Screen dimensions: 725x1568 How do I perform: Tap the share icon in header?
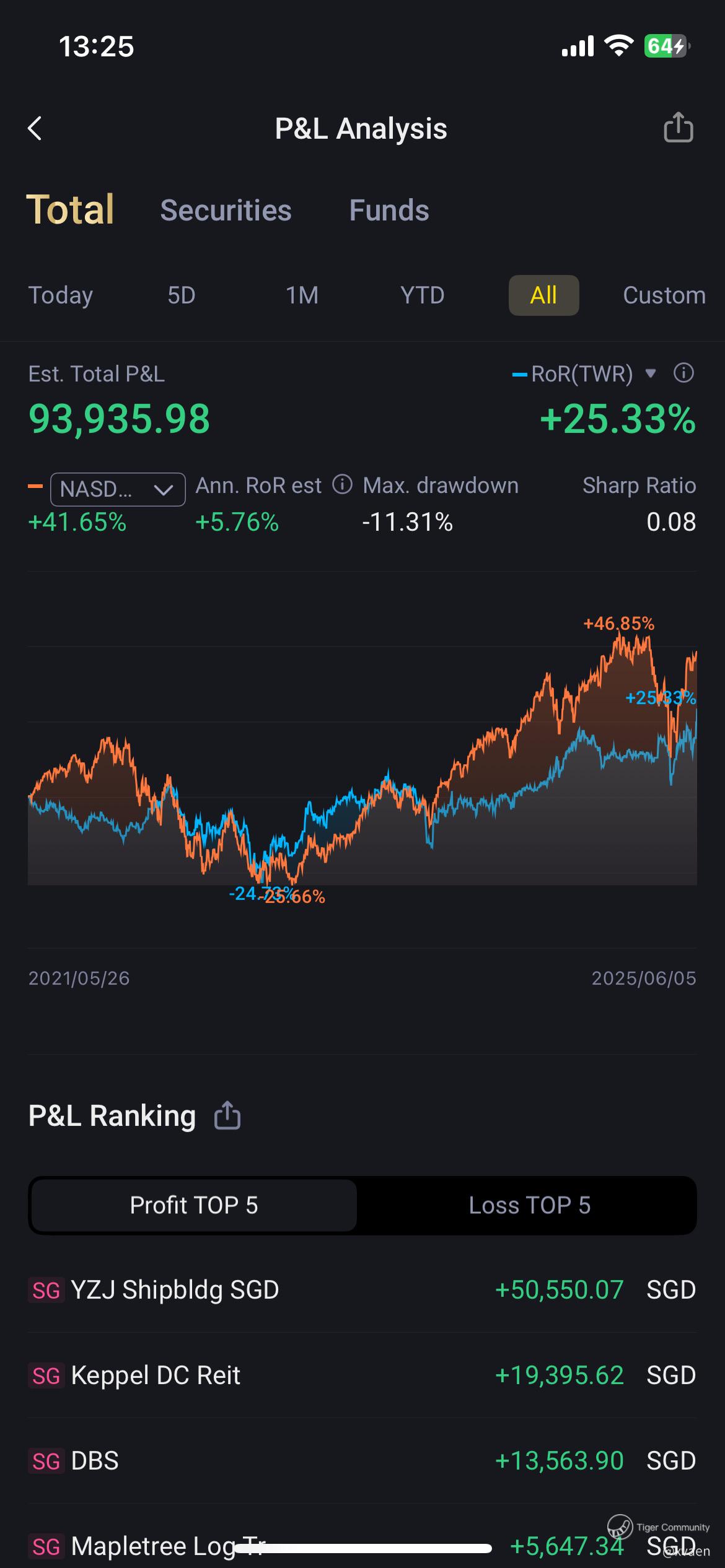pos(678,128)
